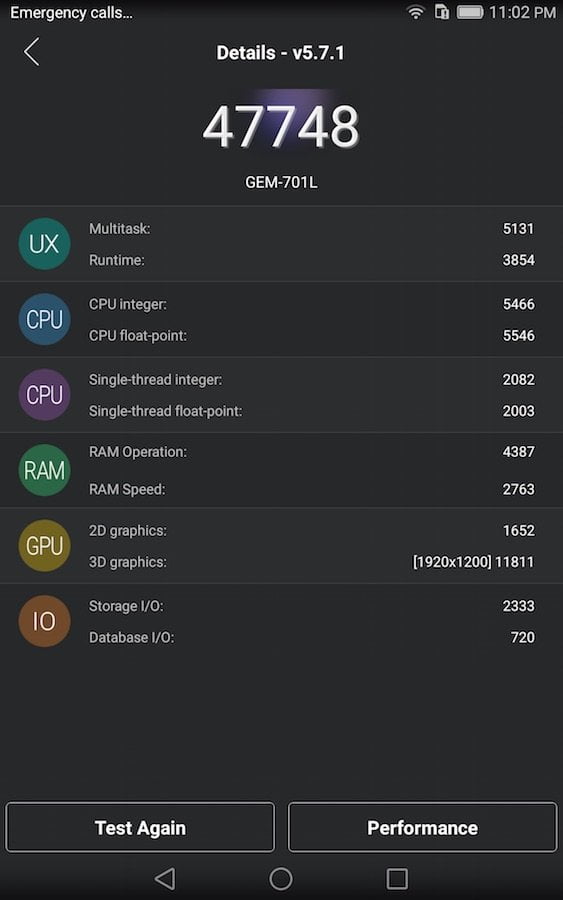Screen dimensions: 563x900
Task: Tap the orange IO category icon
Action: tap(44, 621)
